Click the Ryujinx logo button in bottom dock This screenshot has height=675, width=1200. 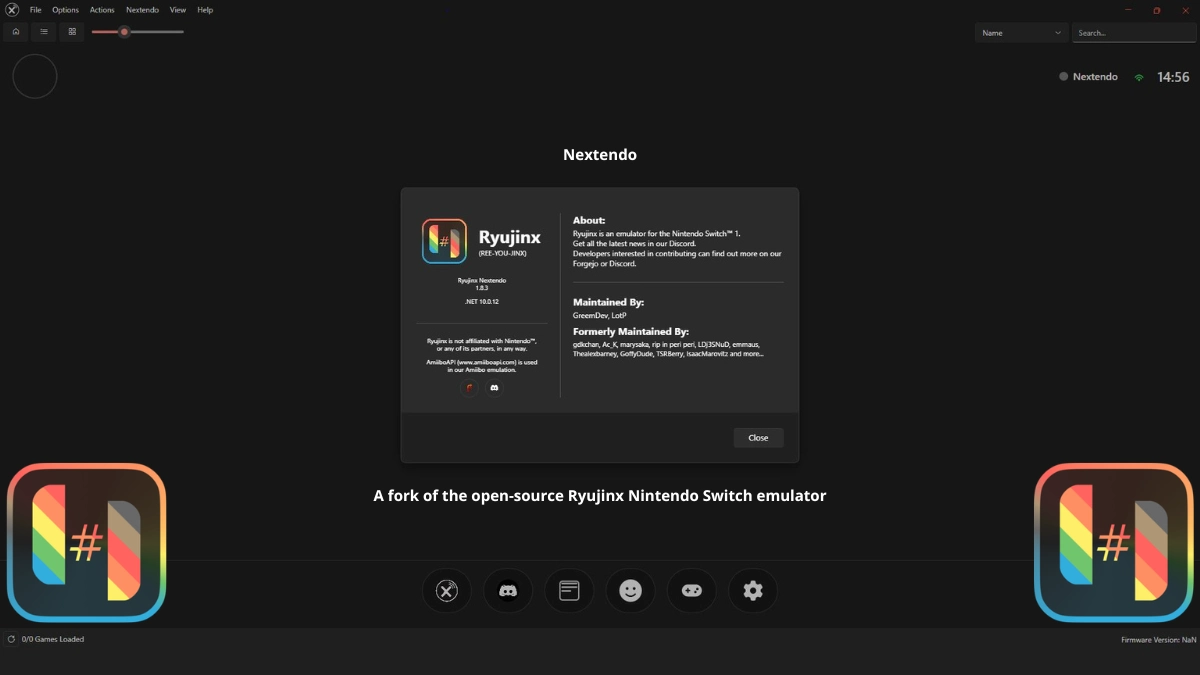(x=446, y=591)
